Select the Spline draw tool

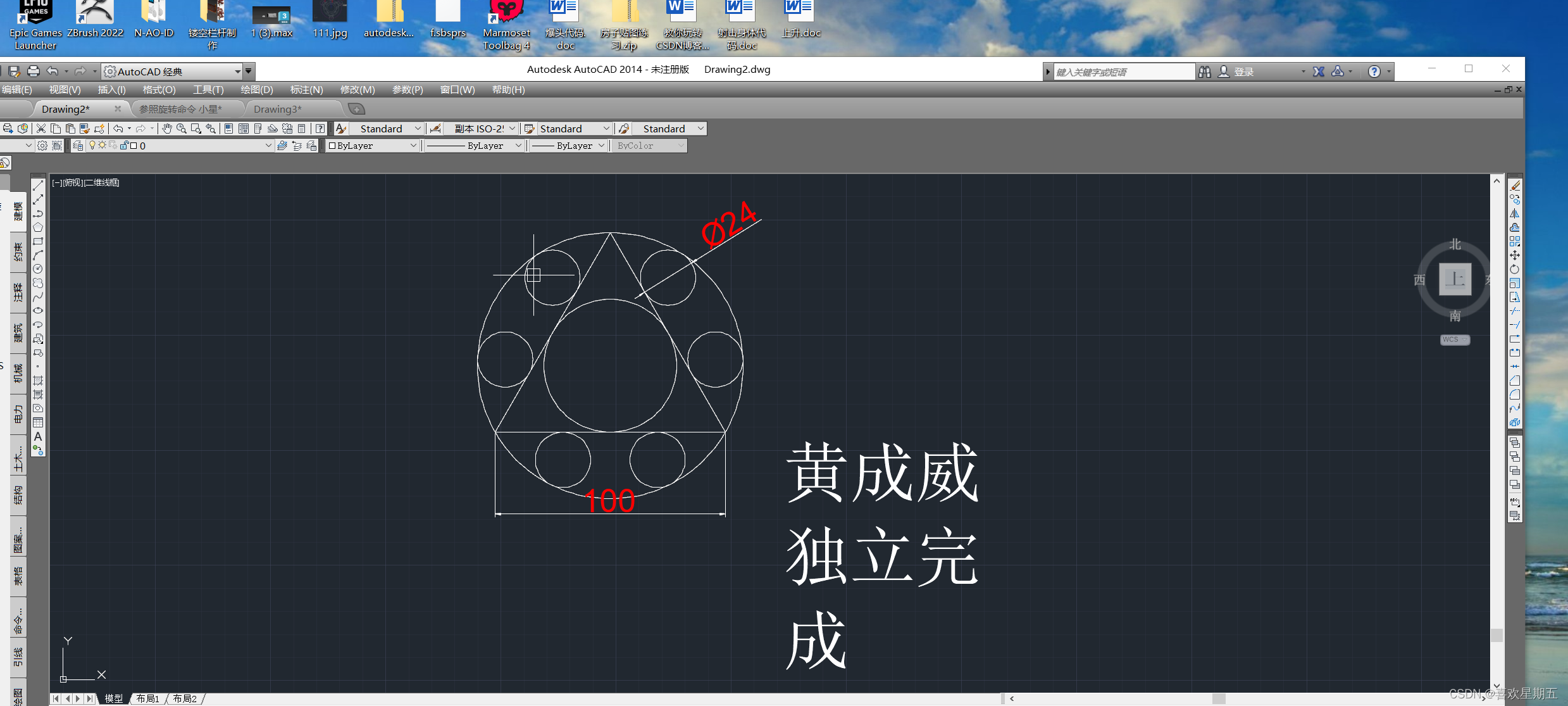coord(38,297)
